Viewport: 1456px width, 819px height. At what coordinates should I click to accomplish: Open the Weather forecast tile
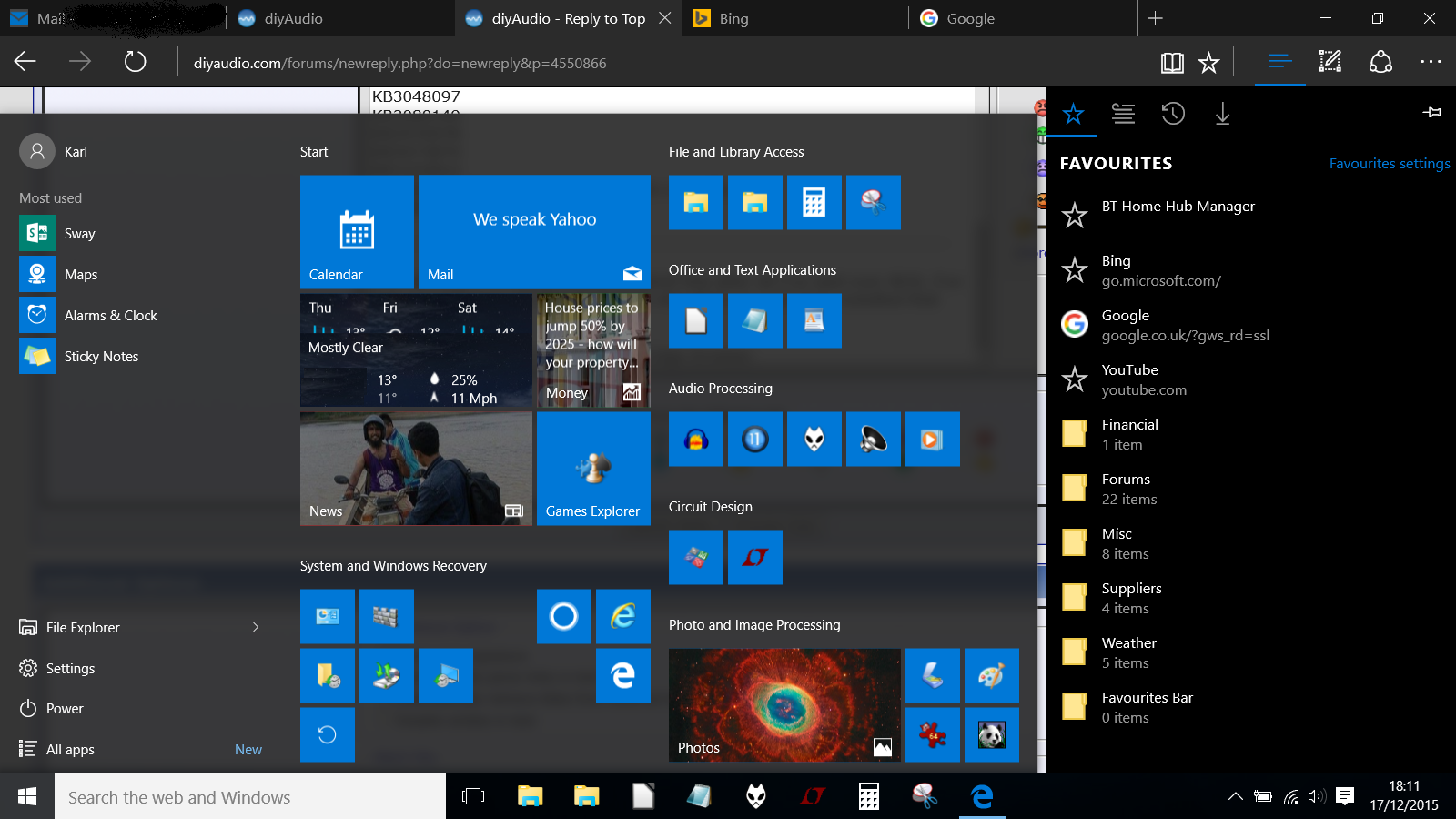416,350
